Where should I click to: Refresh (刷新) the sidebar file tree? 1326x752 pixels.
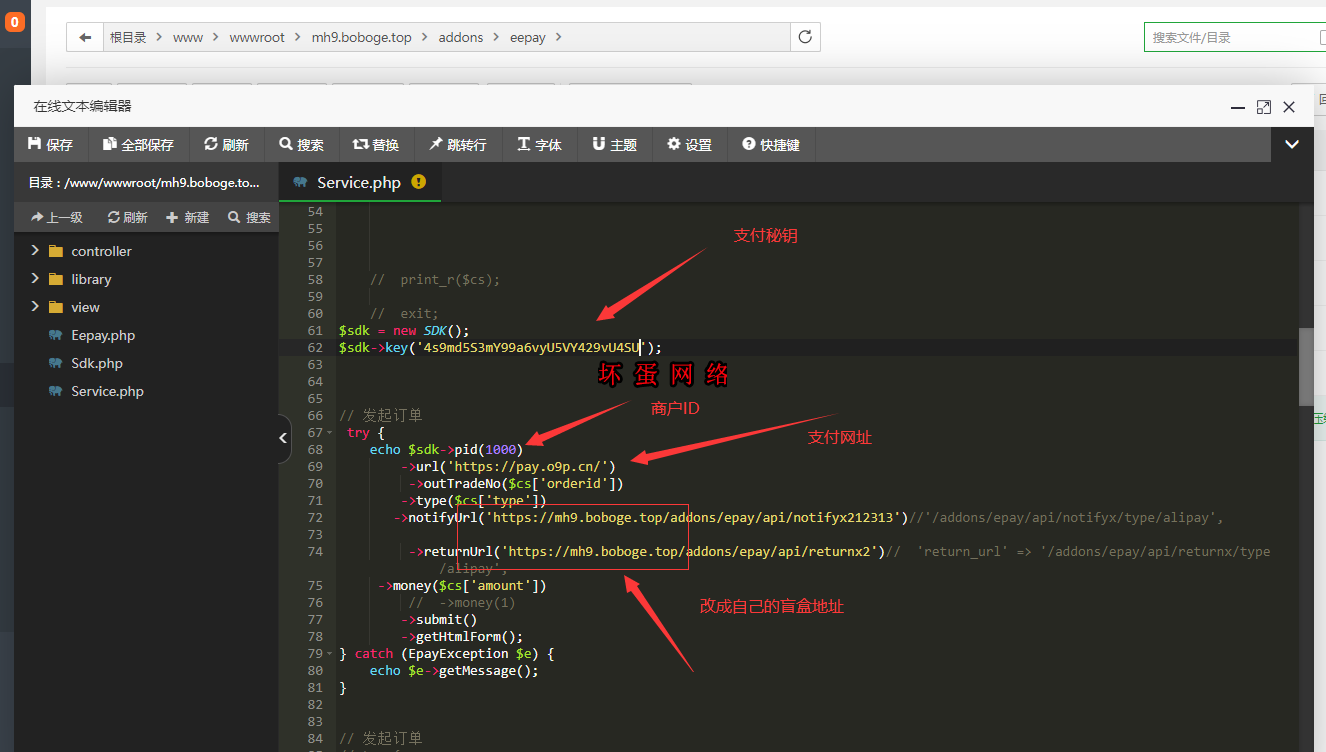(127, 217)
